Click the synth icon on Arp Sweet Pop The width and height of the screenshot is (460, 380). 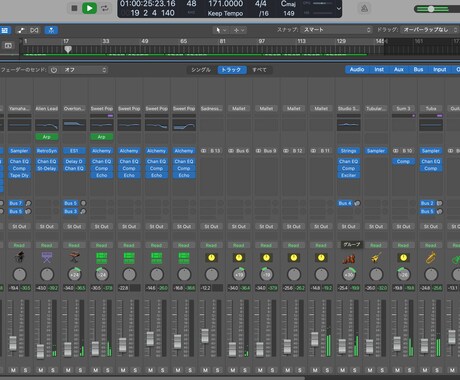[101, 258]
